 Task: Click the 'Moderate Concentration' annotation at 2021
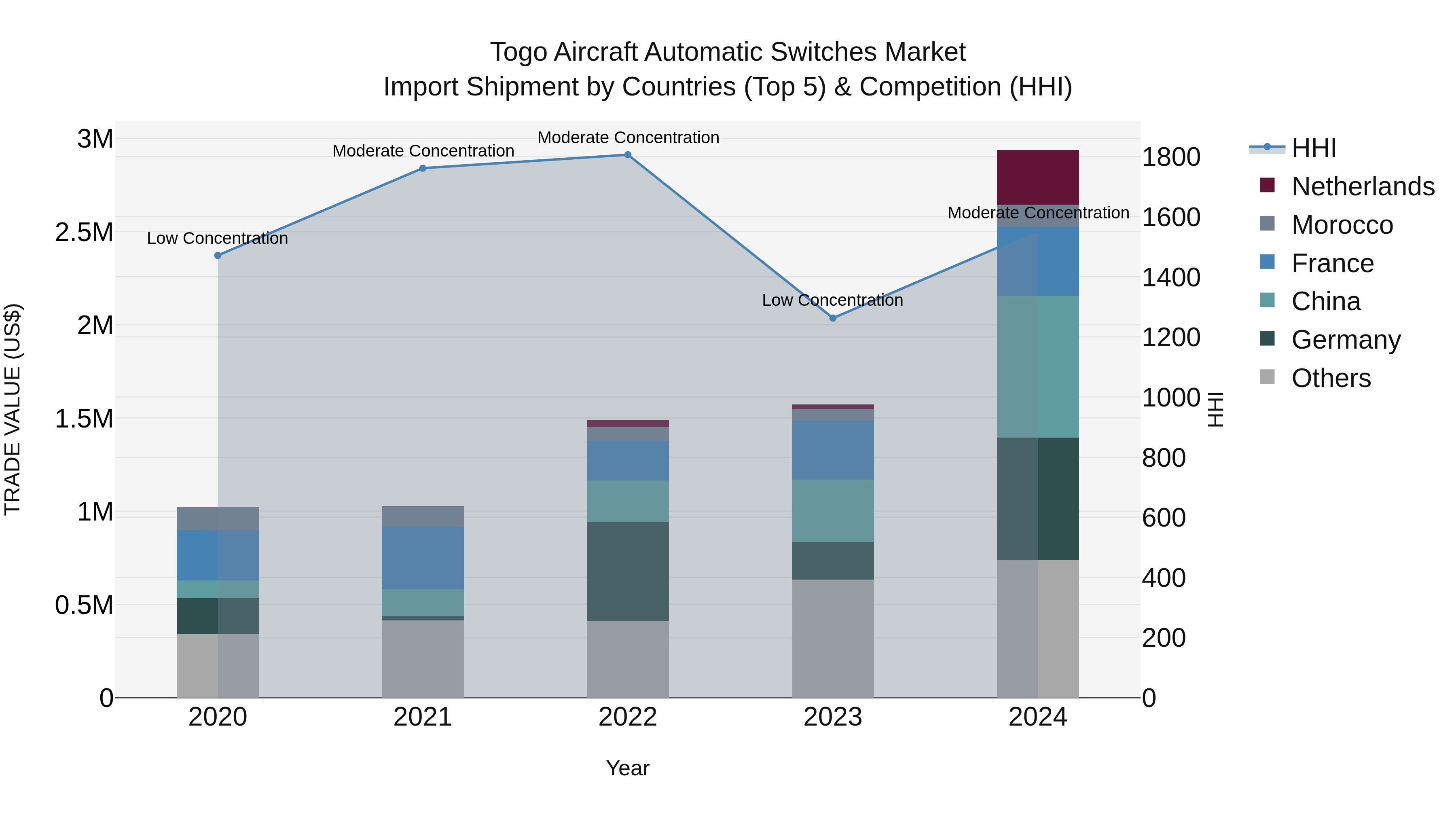click(x=423, y=151)
